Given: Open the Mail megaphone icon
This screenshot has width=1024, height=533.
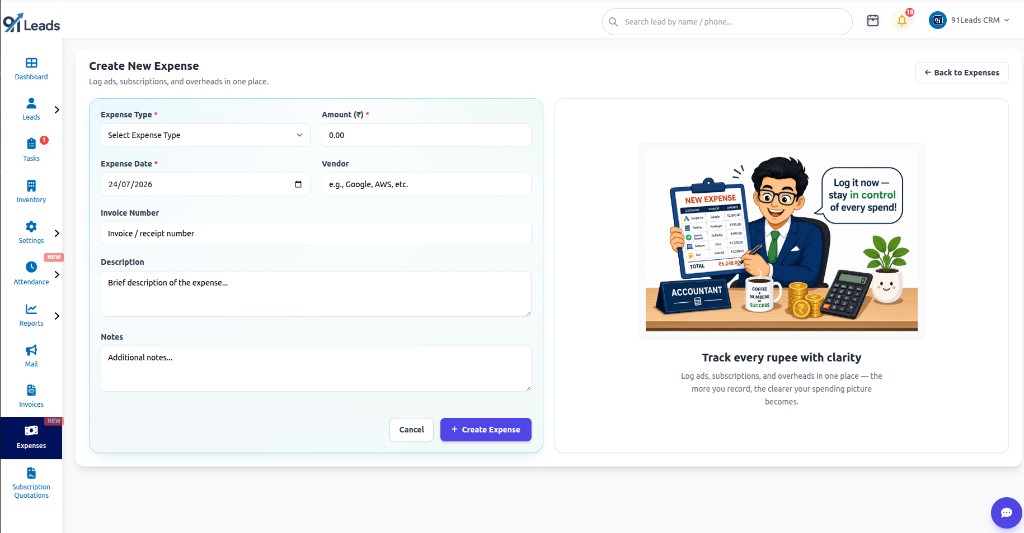Looking at the screenshot, I should pyautogui.click(x=31, y=350).
